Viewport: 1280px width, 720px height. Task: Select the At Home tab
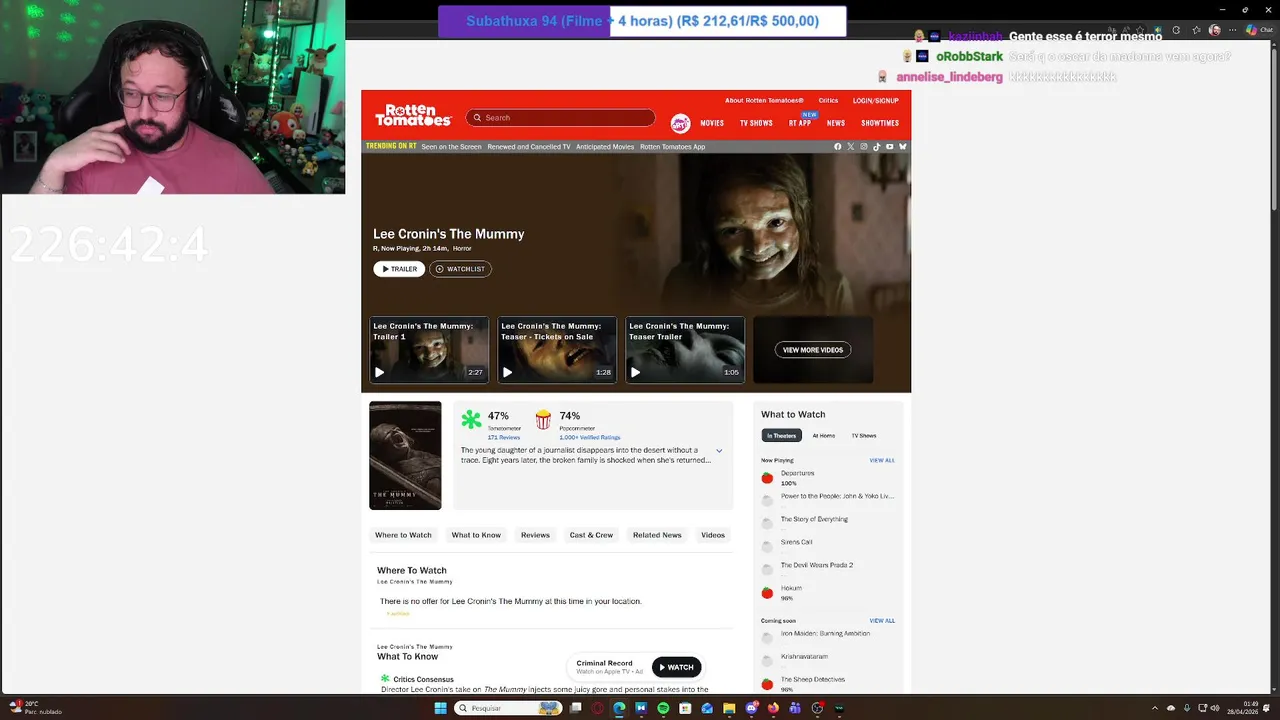(x=823, y=436)
